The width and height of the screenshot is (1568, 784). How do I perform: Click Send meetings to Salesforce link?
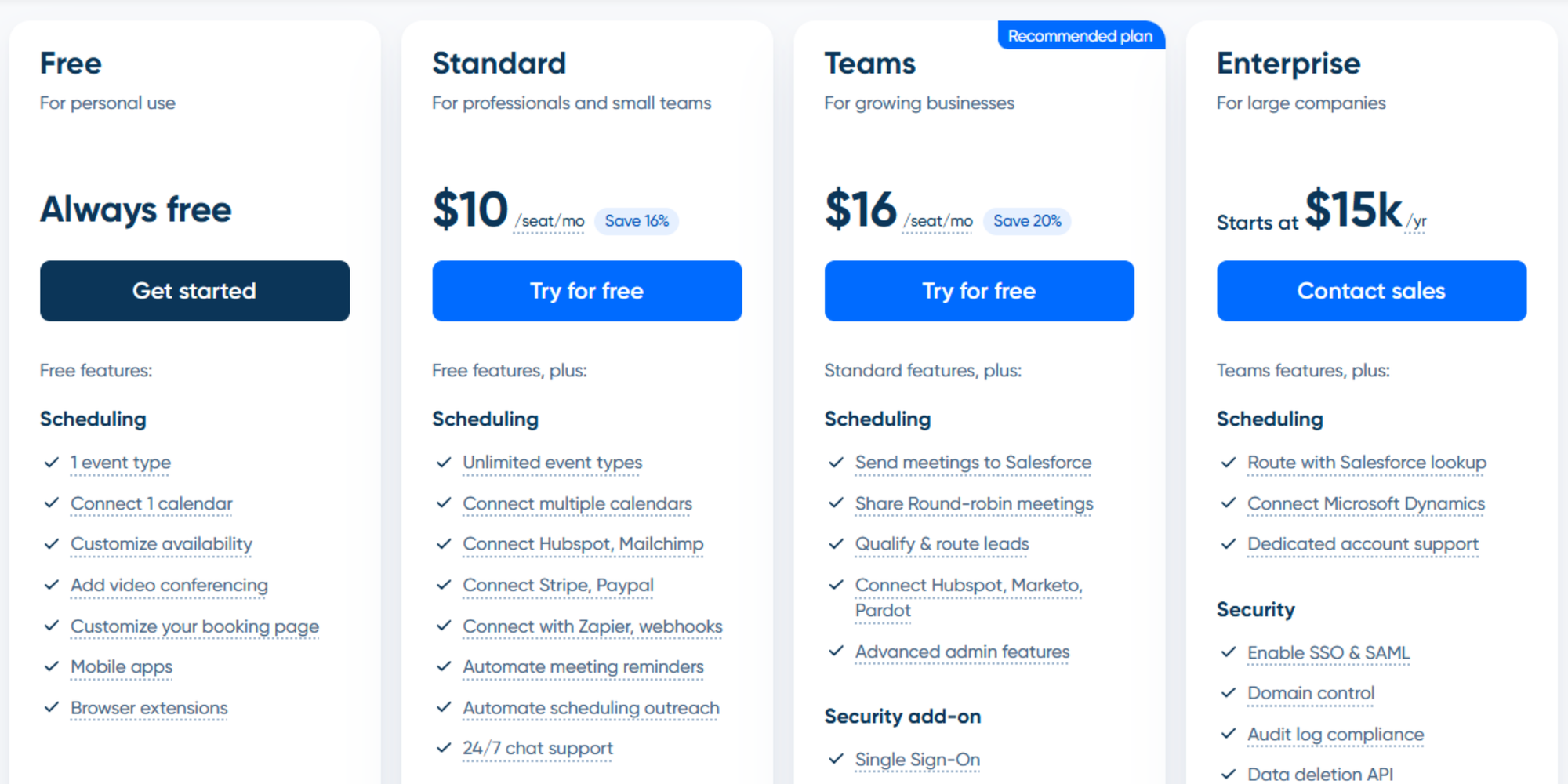point(973,463)
